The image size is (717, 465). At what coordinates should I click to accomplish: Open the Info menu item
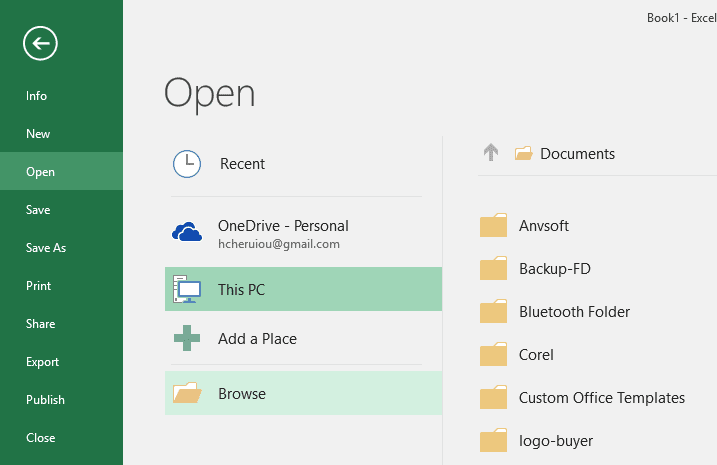[37, 96]
